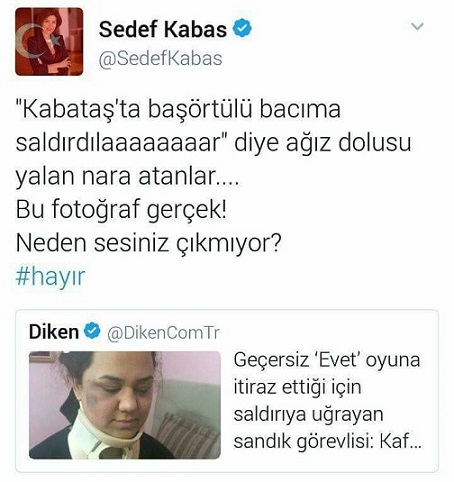Click the phrase "Kabataş'ta başörtülü bacıma"
The width and height of the screenshot is (454, 482).
[179, 109]
